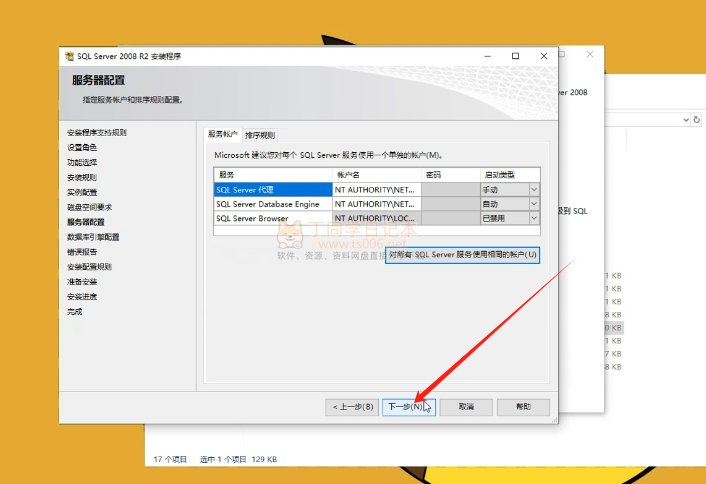Click 数据库引擎配置 step in sidebar
706x484 pixels.
pyautogui.click(x=93, y=237)
